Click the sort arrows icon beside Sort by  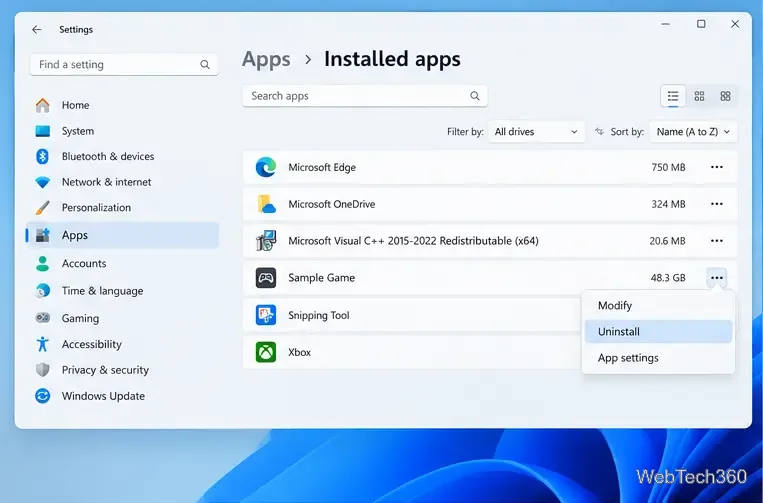600,132
